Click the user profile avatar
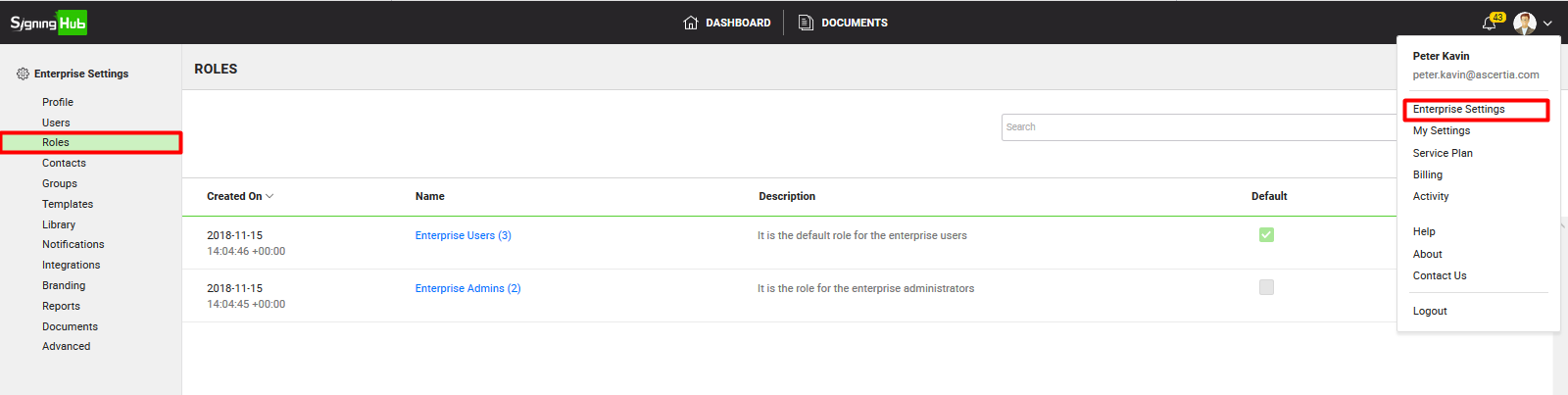This screenshot has width=1568, height=395. click(x=1524, y=24)
